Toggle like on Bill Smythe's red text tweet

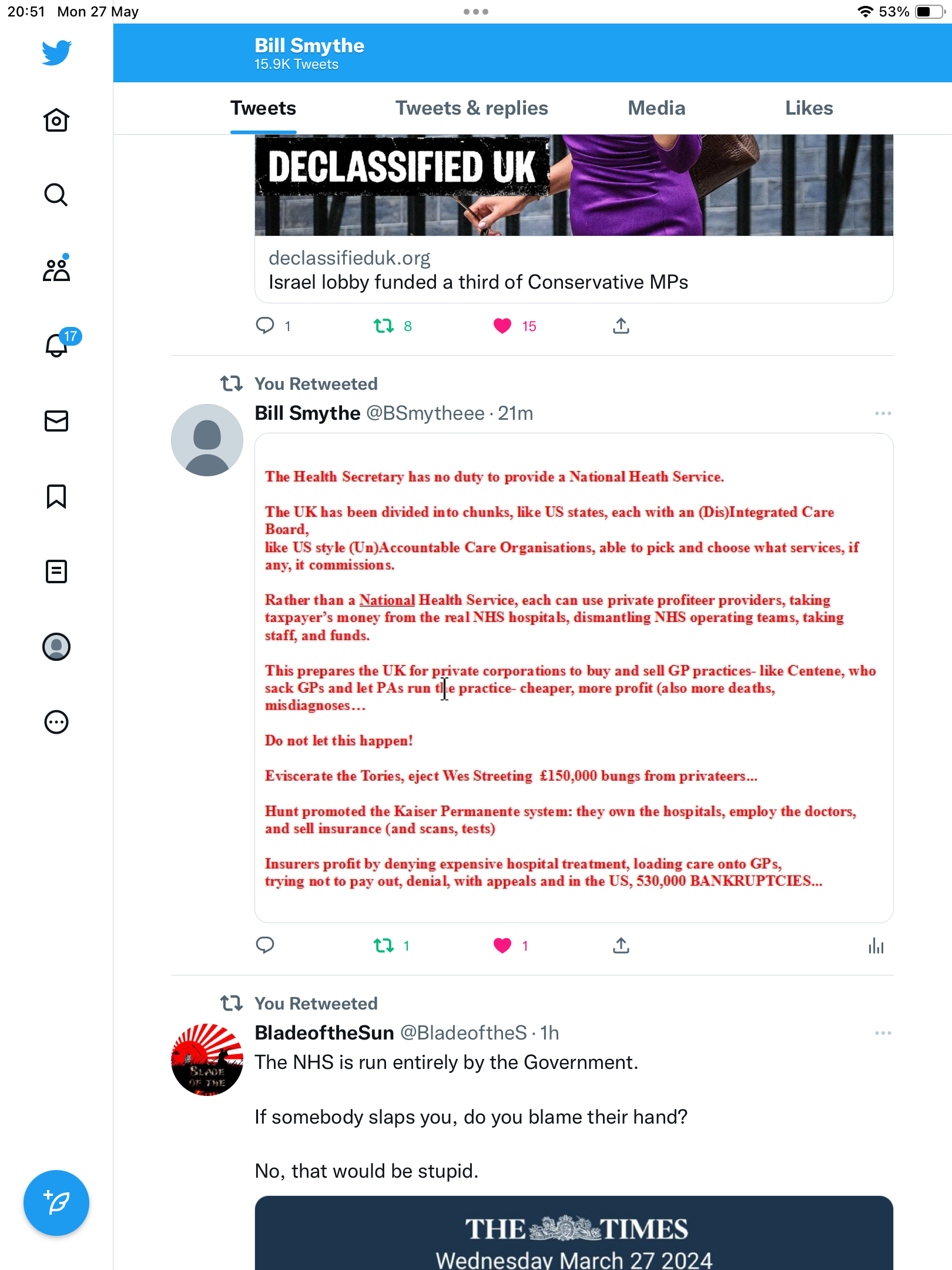pyautogui.click(x=502, y=945)
